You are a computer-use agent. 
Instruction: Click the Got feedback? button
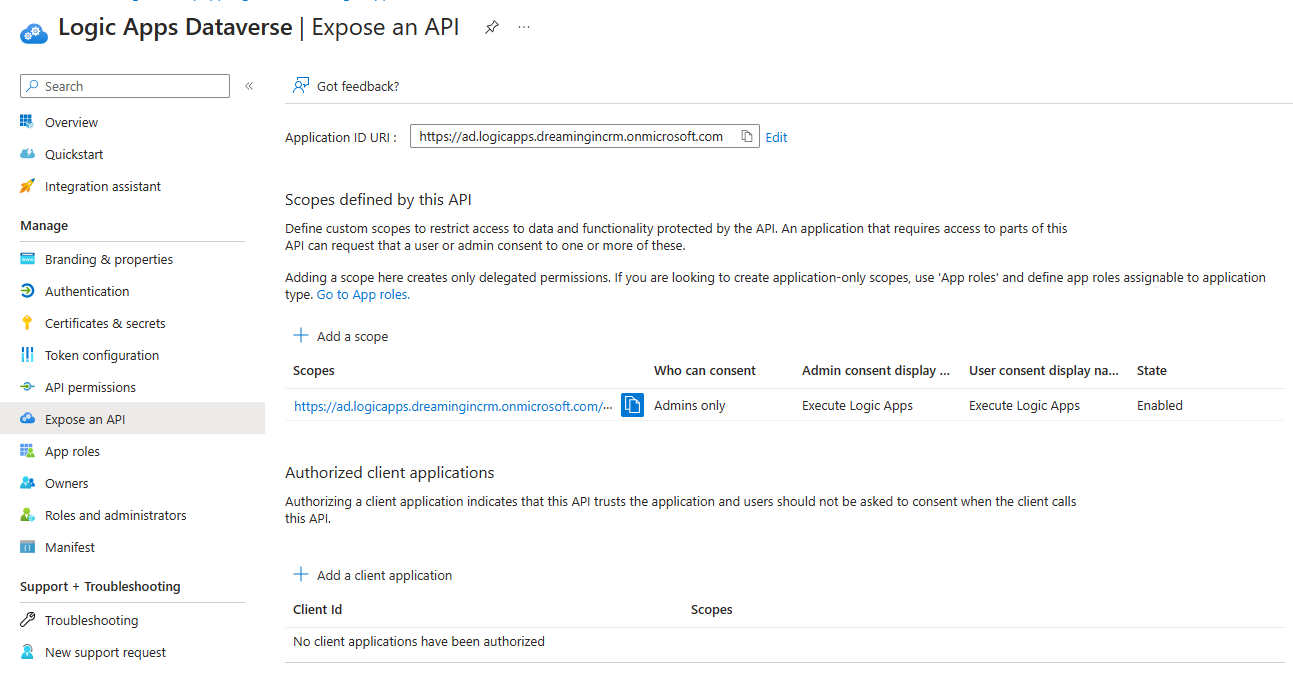345,86
